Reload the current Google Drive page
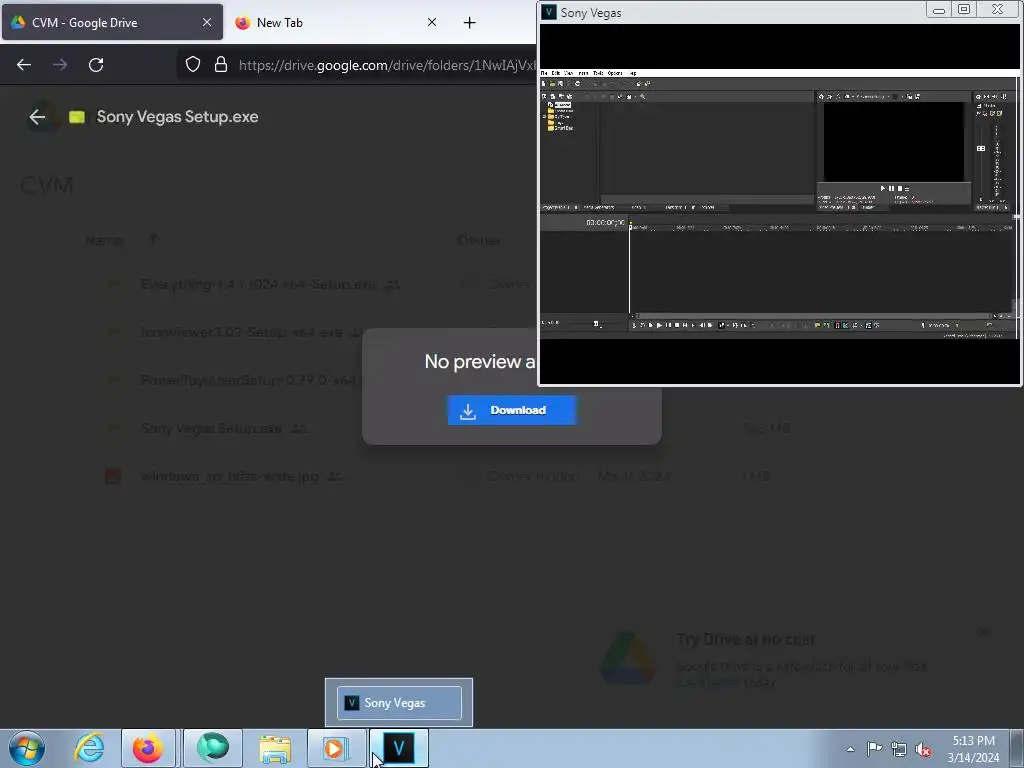Screen dimensions: 1024x768 (96, 65)
